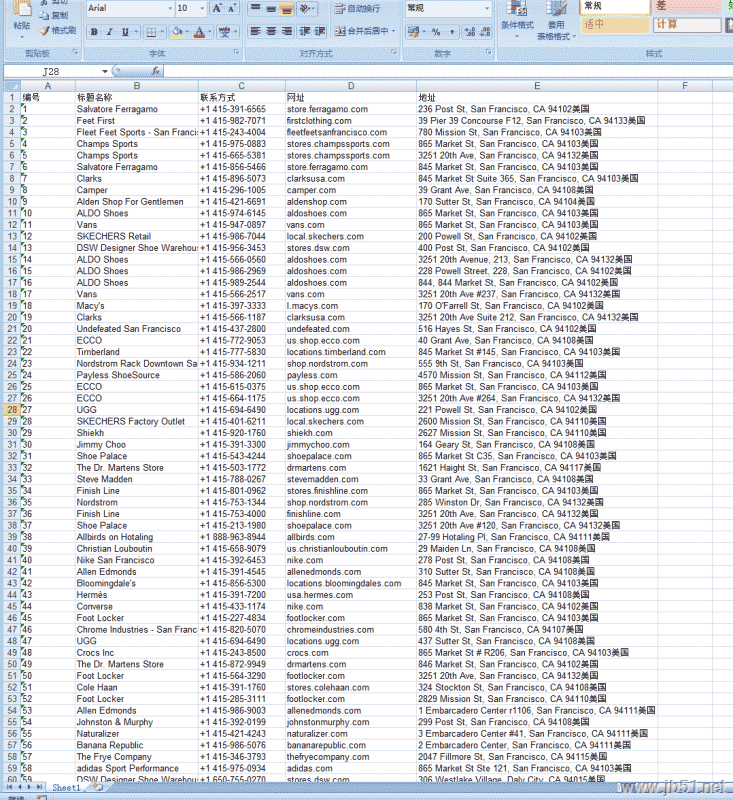Click the Insert Function fx icon
Viewport: 733px width, 800px height.
pyautogui.click(x=156, y=71)
